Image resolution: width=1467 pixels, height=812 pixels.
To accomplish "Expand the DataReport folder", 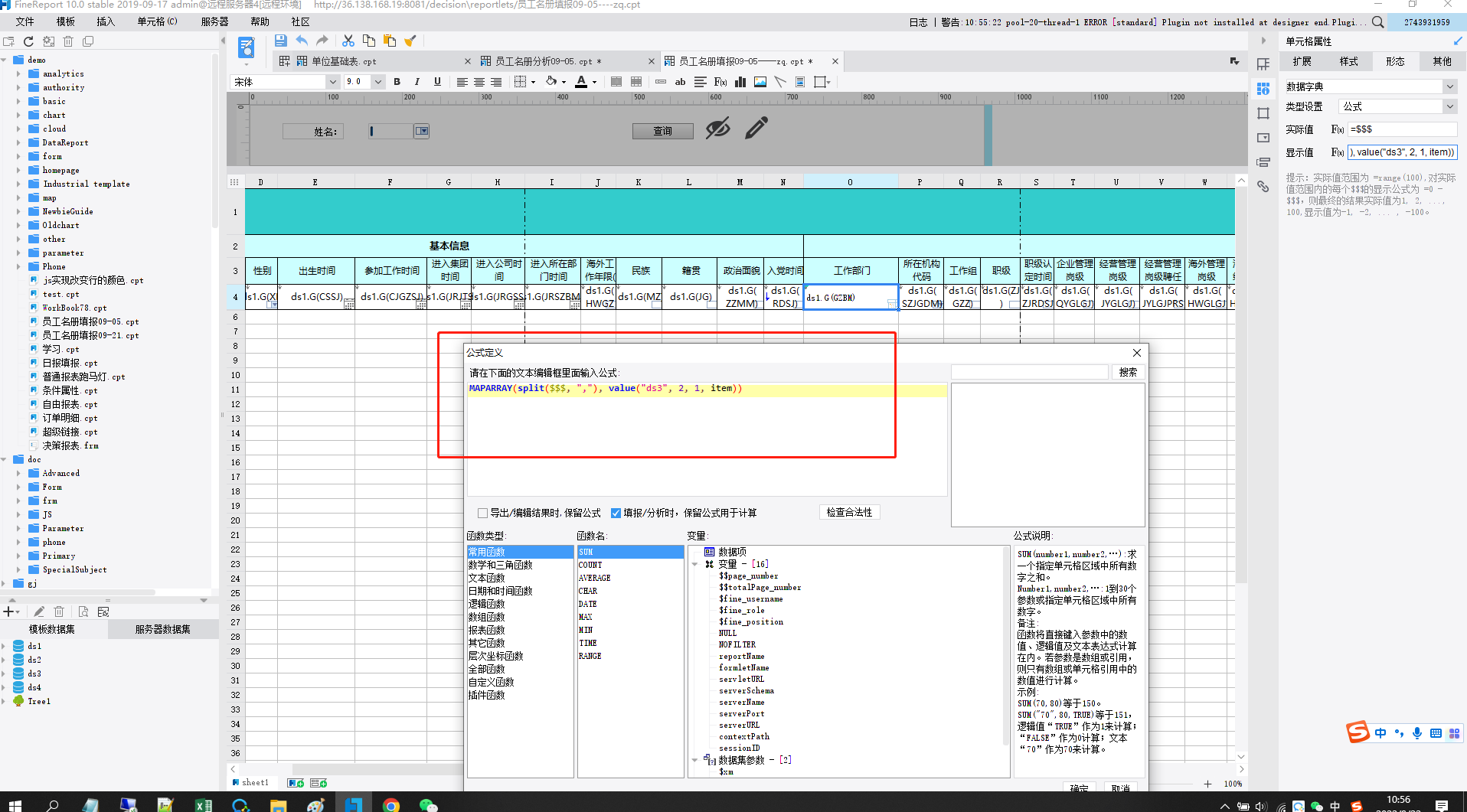I will click(18, 142).
